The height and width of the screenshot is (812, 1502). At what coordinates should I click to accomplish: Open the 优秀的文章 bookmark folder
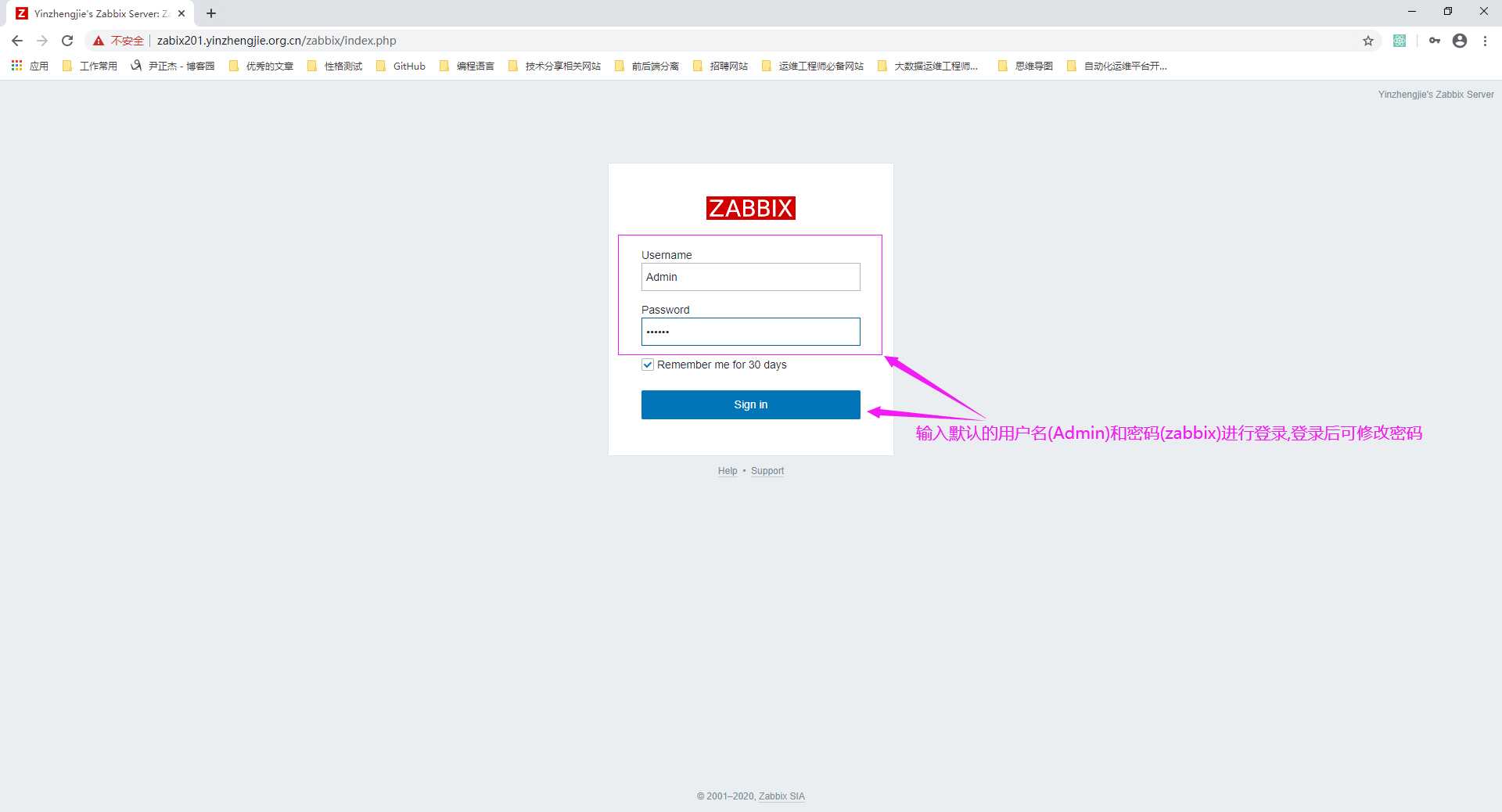point(261,66)
